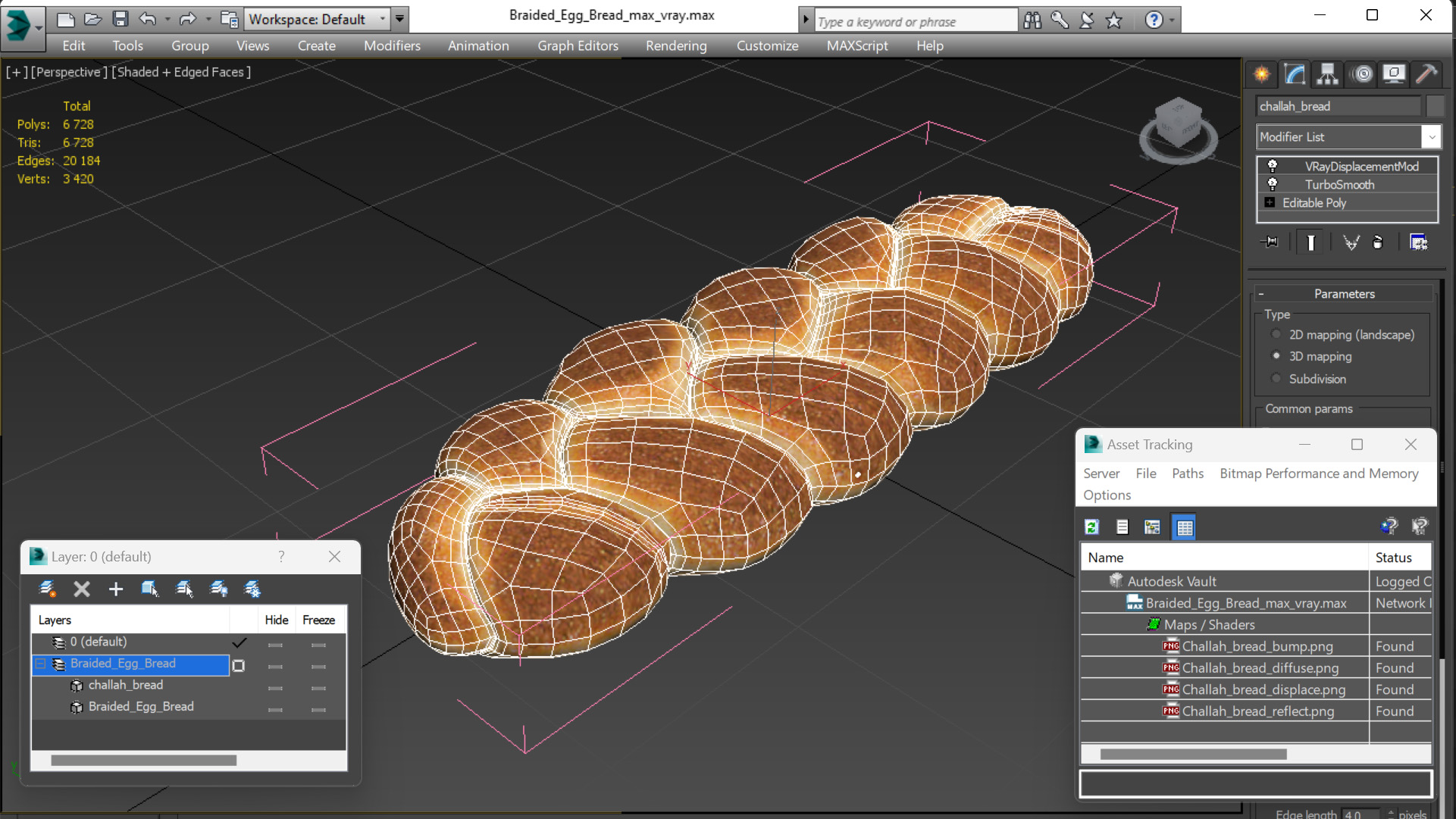Select 2D mapping (landscape) radio button
The height and width of the screenshot is (819, 1456).
click(x=1276, y=334)
